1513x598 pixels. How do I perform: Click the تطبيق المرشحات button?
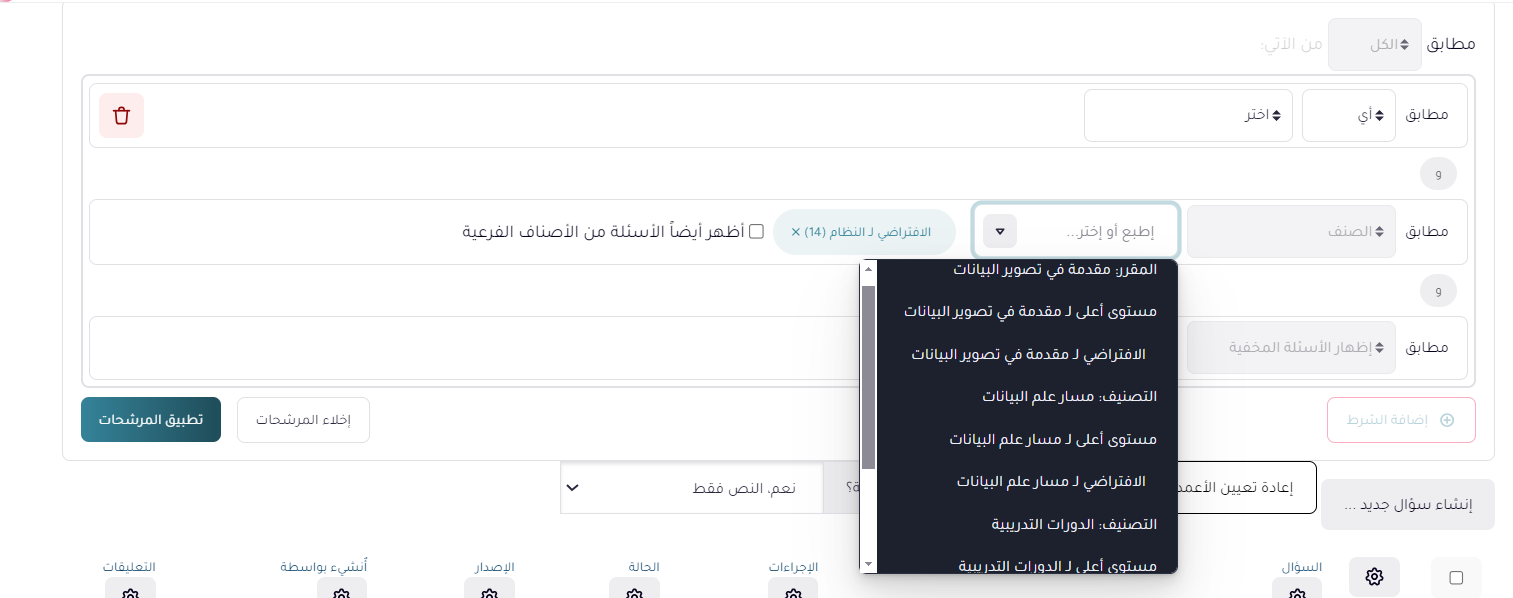(151, 419)
